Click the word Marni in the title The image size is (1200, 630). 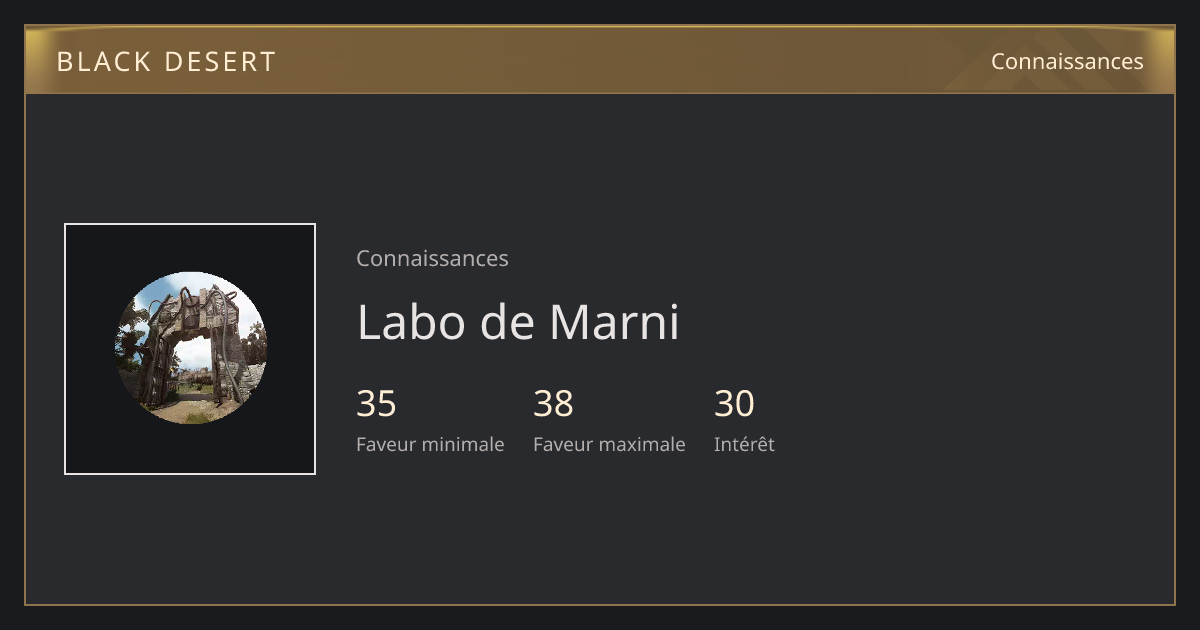[x=614, y=322]
